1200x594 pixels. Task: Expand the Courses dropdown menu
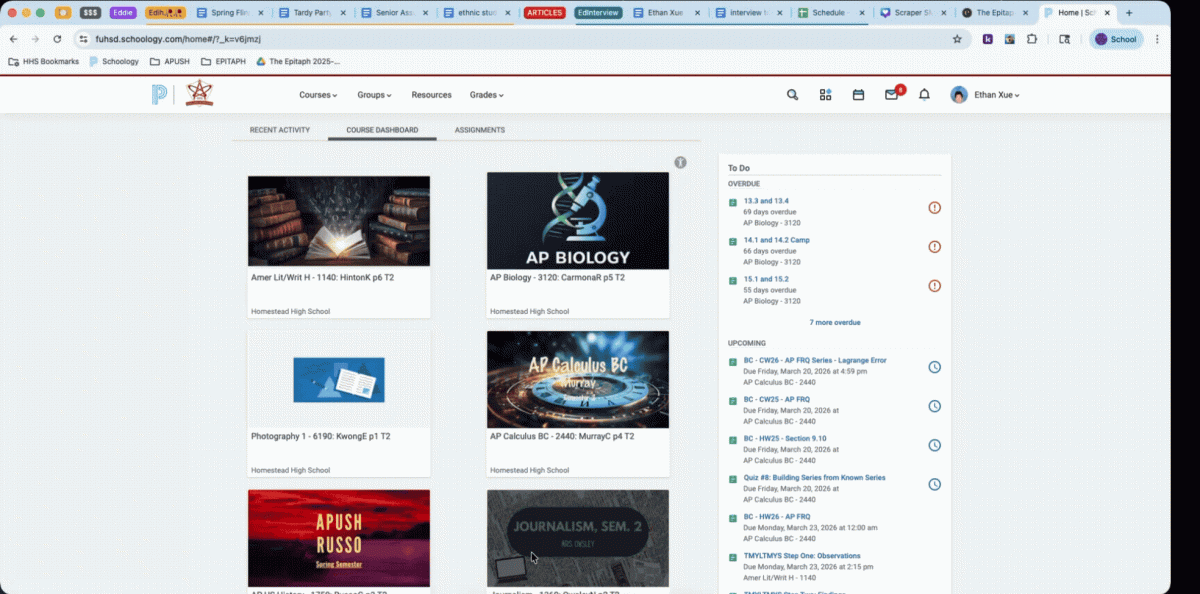pos(318,95)
